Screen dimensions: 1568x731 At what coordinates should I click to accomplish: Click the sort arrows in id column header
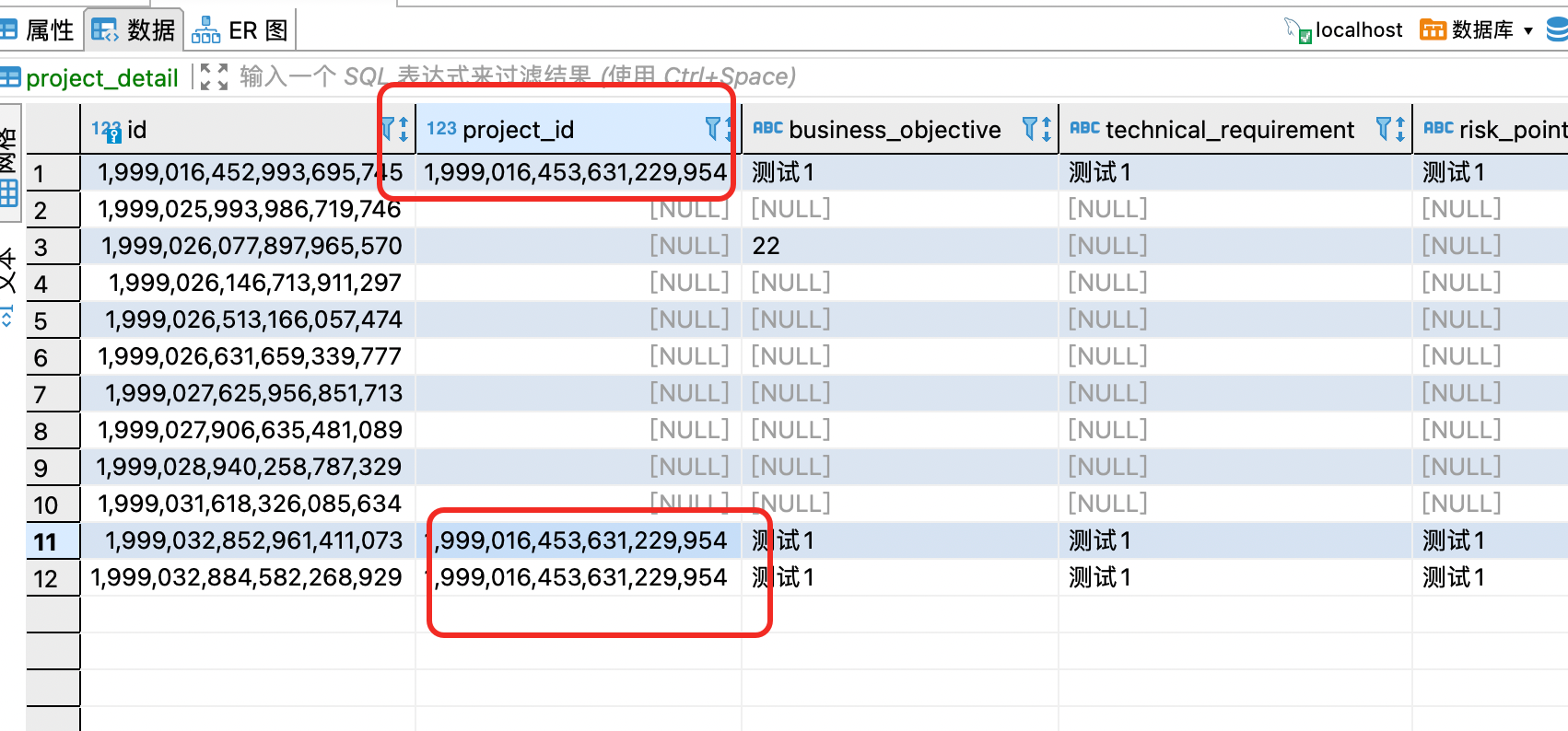tap(404, 129)
